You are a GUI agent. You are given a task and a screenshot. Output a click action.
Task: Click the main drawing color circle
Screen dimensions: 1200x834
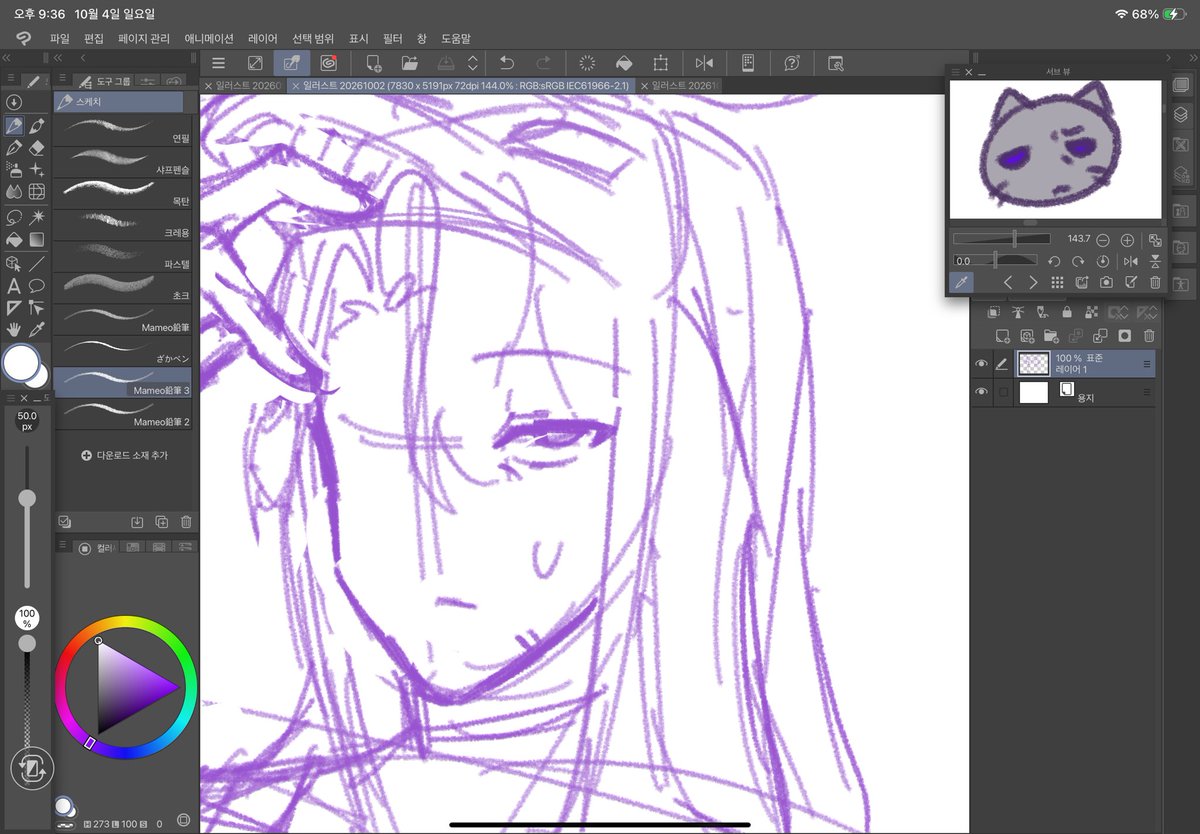[x=20, y=364]
